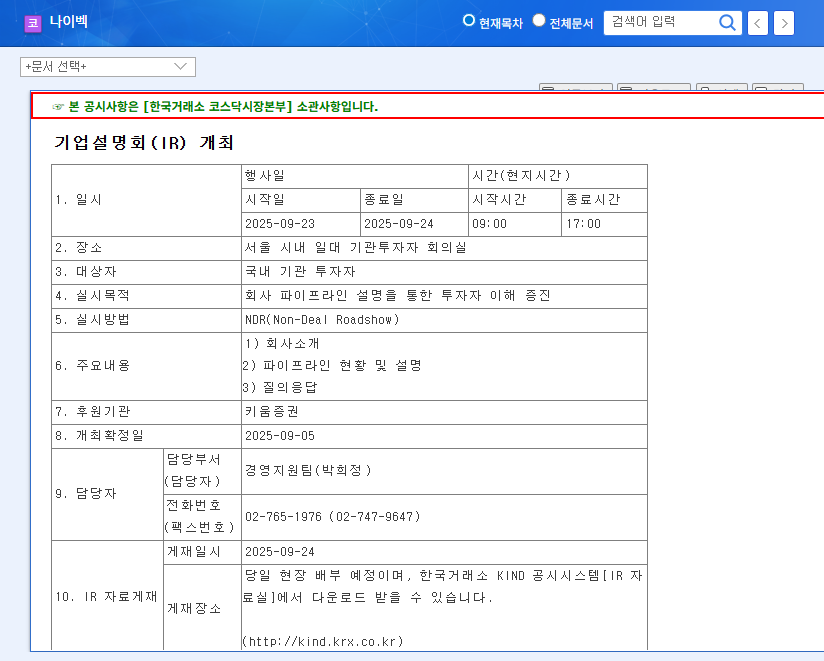The height and width of the screenshot is (661, 824).
Task: Click the 10. IR 자료게재 row label
Action: 106,597
